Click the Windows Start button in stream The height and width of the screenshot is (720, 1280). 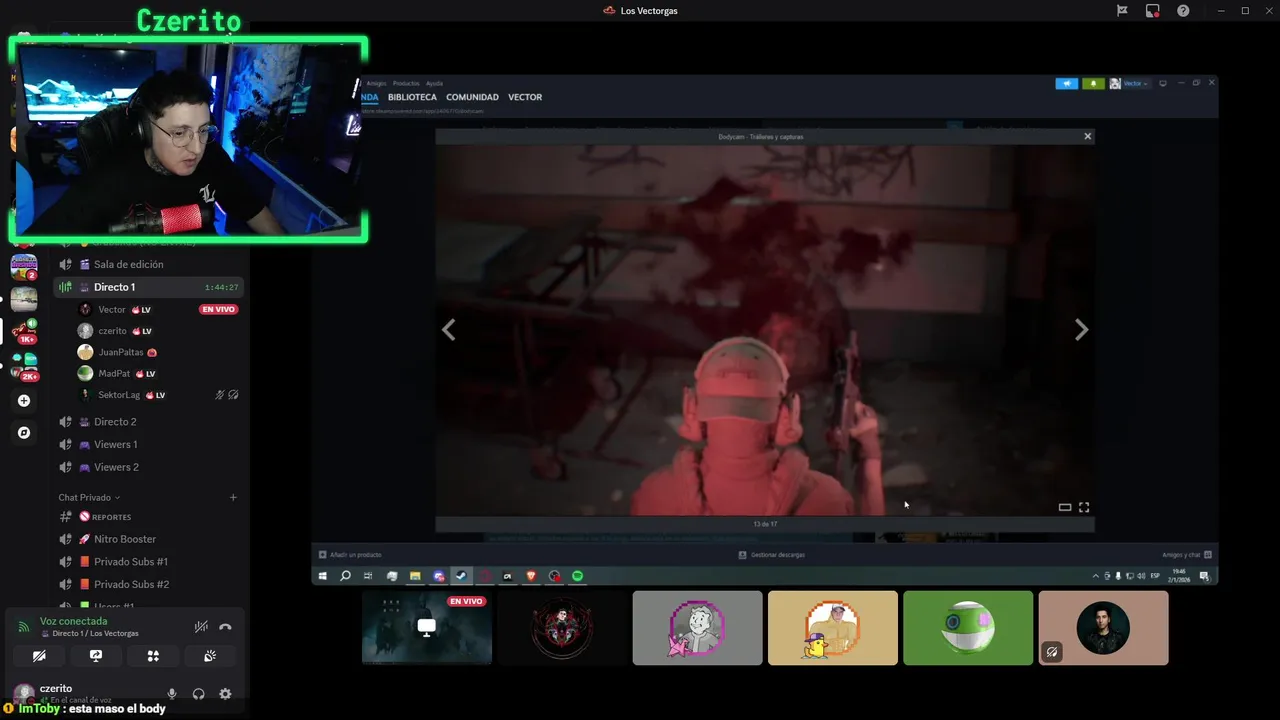pos(323,576)
